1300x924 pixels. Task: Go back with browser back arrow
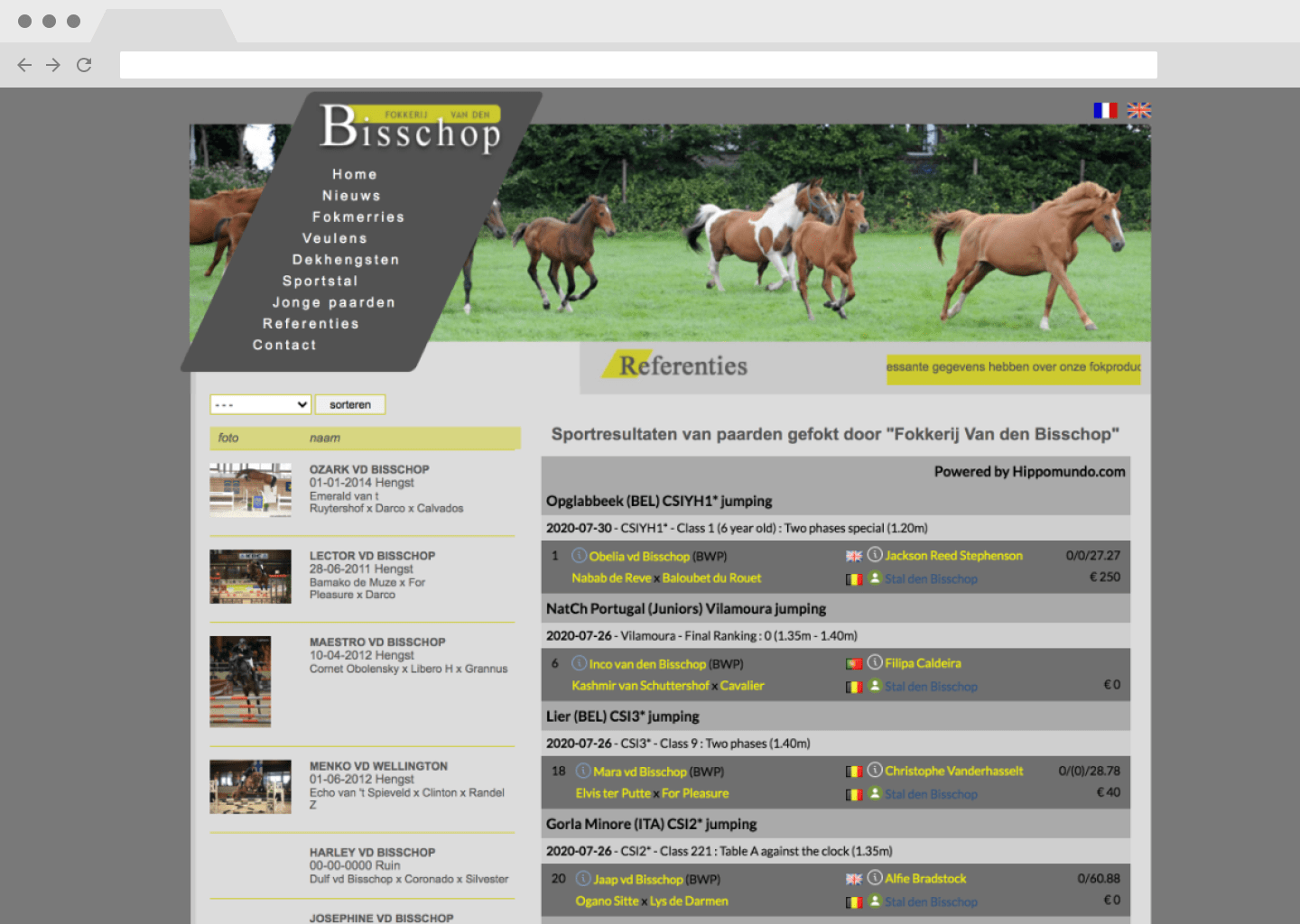[x=24, y=65]
